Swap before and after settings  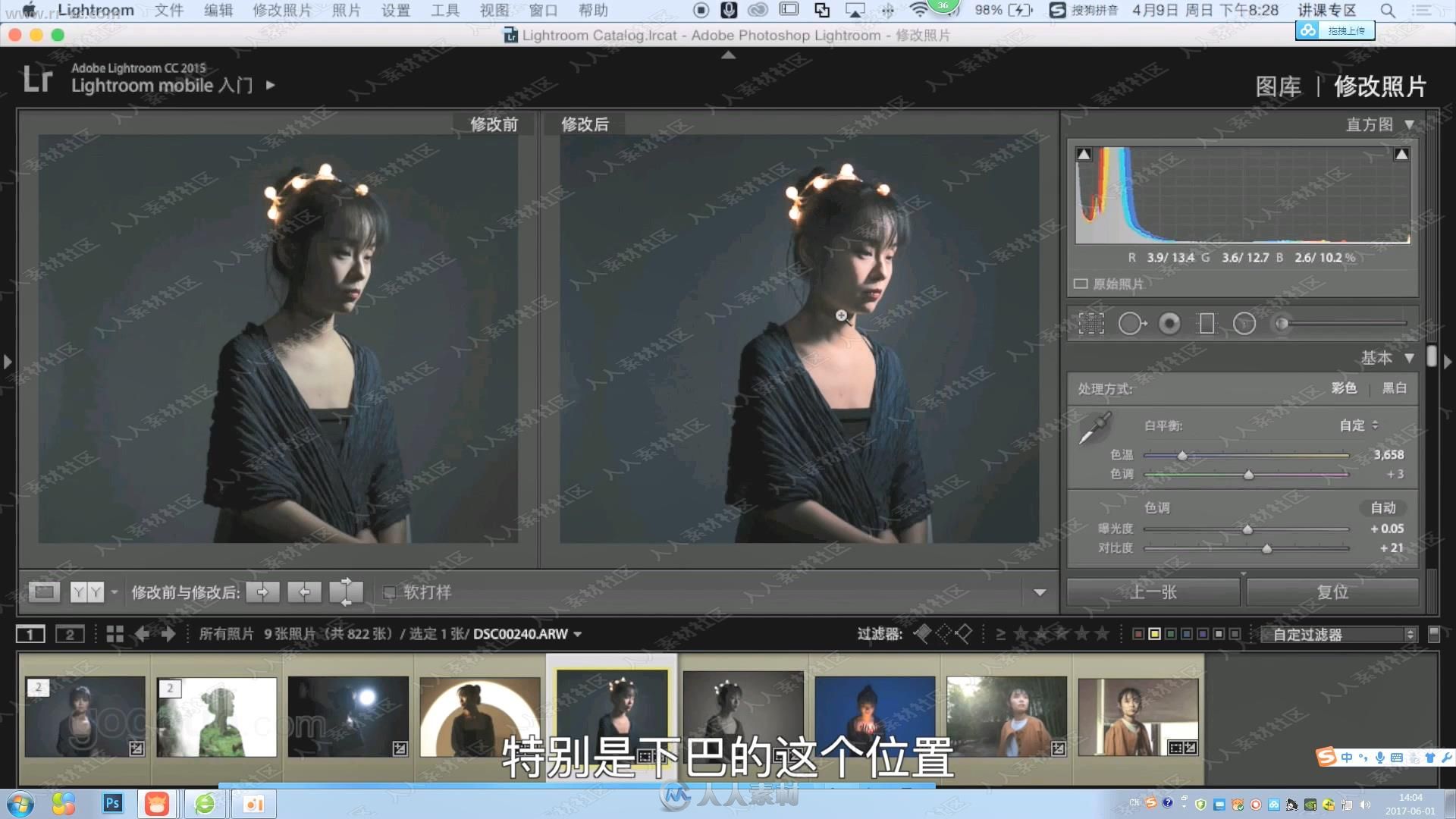346,592
